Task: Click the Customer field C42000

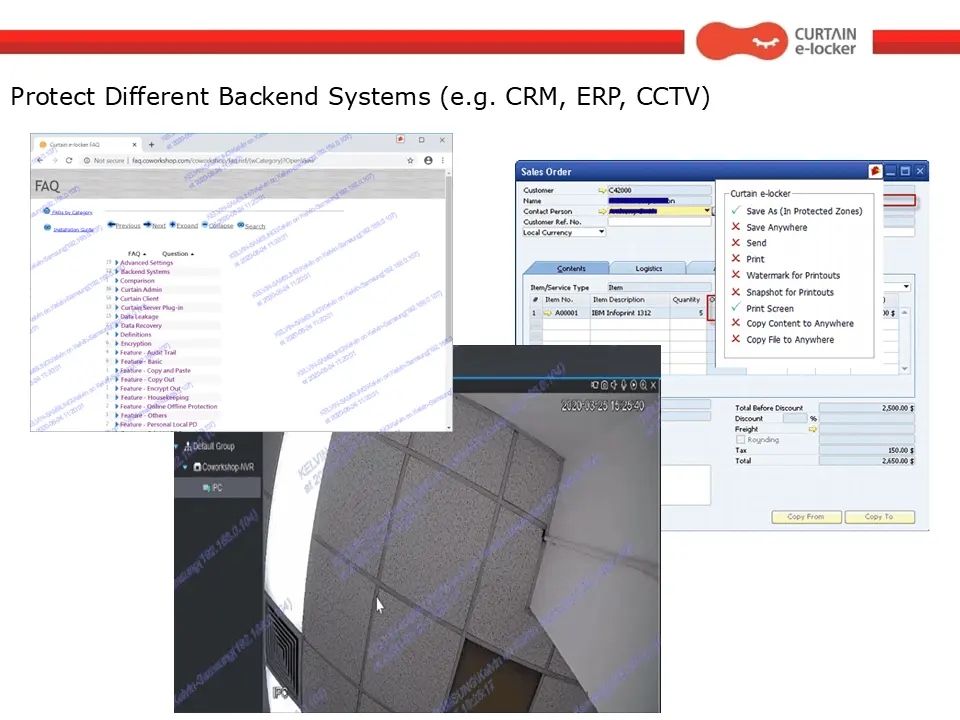Action: (x=659, y=190)
